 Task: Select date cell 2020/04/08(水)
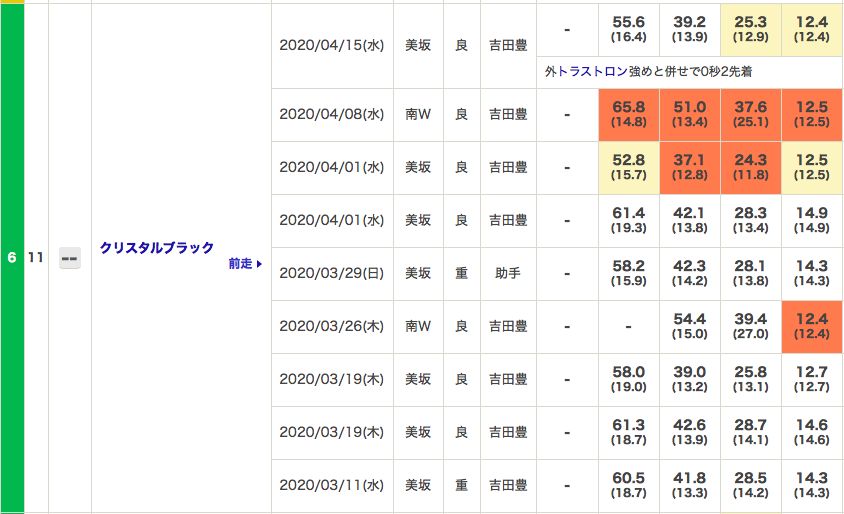pos(332,115)
